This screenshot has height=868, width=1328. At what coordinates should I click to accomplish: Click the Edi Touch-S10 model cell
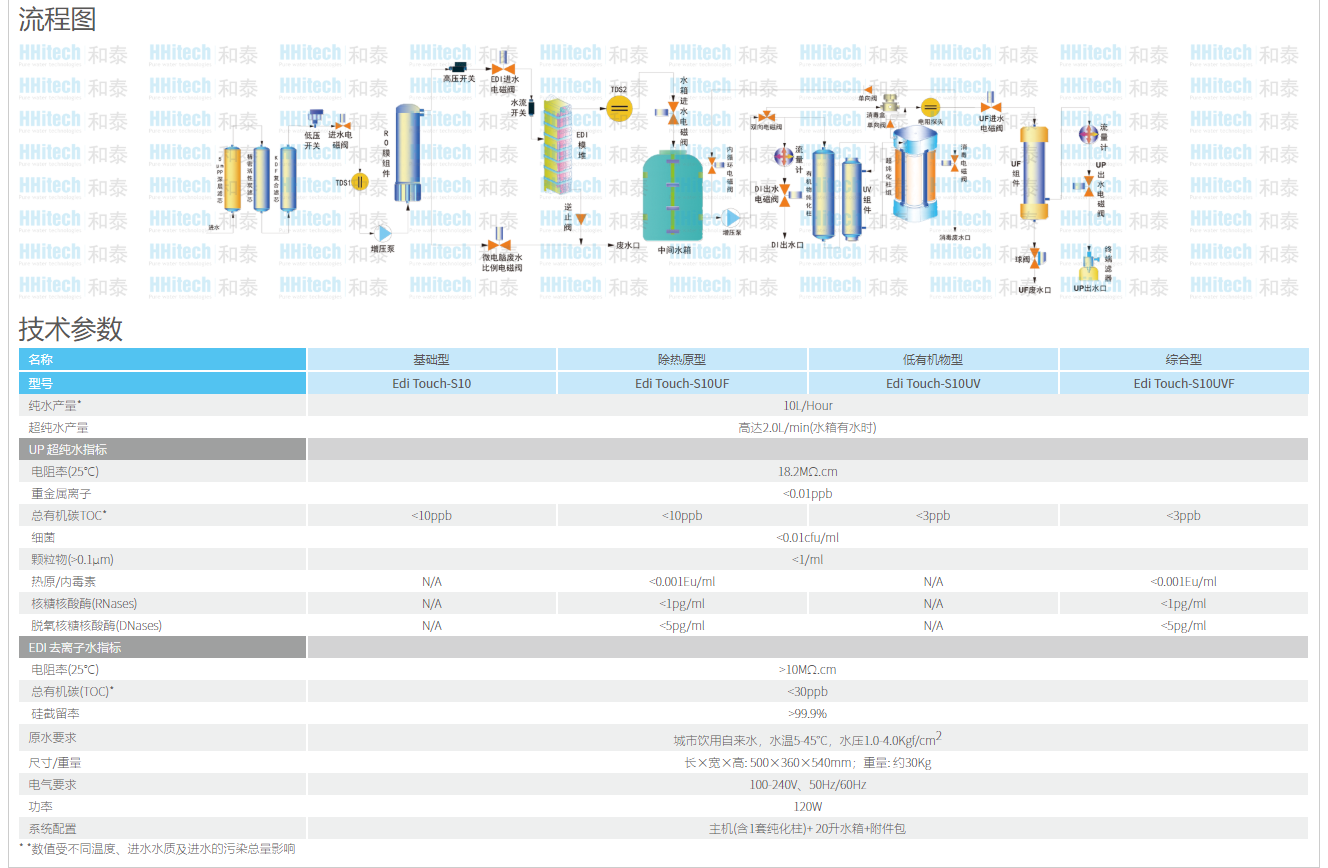coord(432,383)
